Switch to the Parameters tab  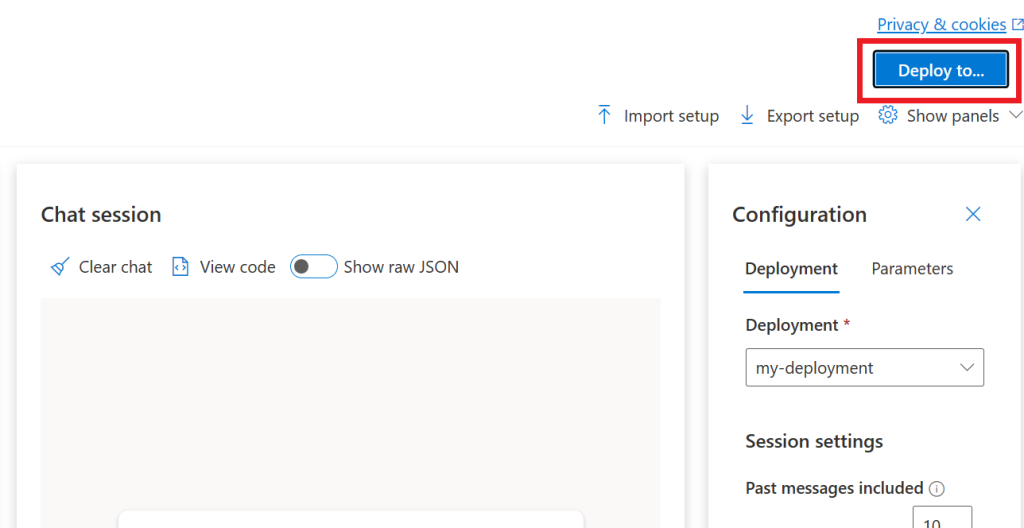[912, 269]
